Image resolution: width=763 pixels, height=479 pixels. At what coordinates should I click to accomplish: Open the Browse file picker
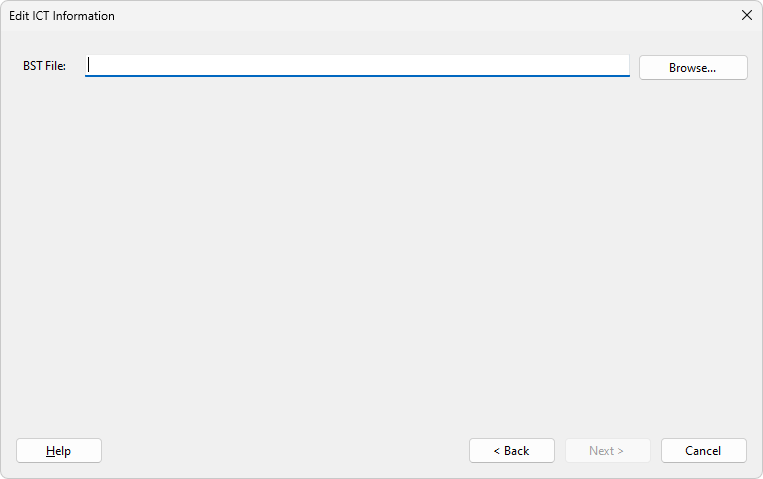(x=692, y=68)
